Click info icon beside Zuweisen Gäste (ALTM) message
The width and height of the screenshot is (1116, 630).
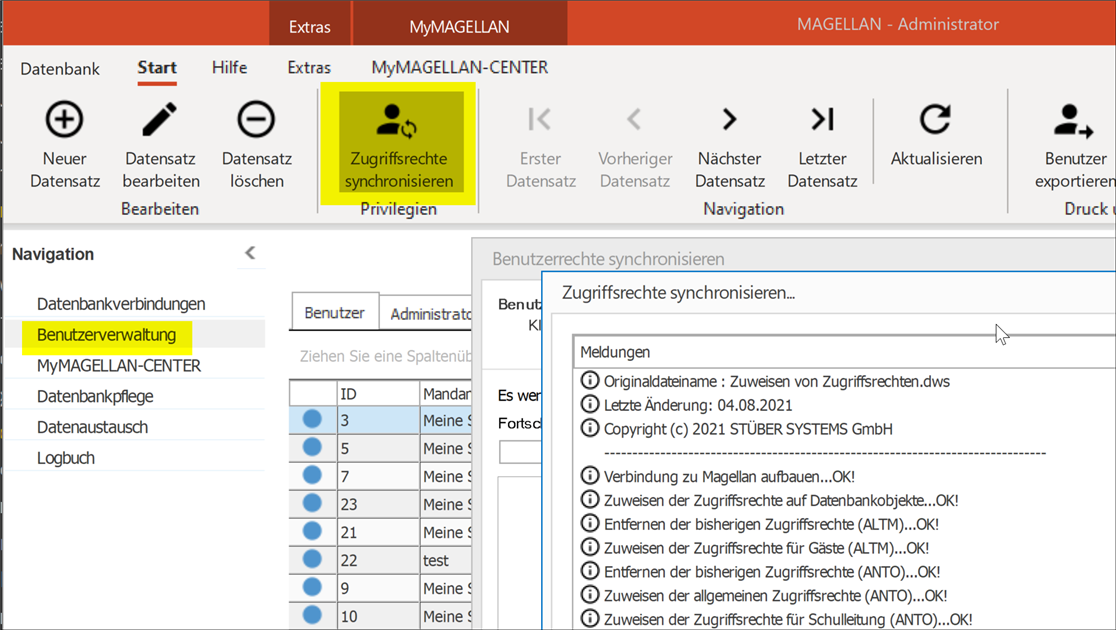pos(590,547)
